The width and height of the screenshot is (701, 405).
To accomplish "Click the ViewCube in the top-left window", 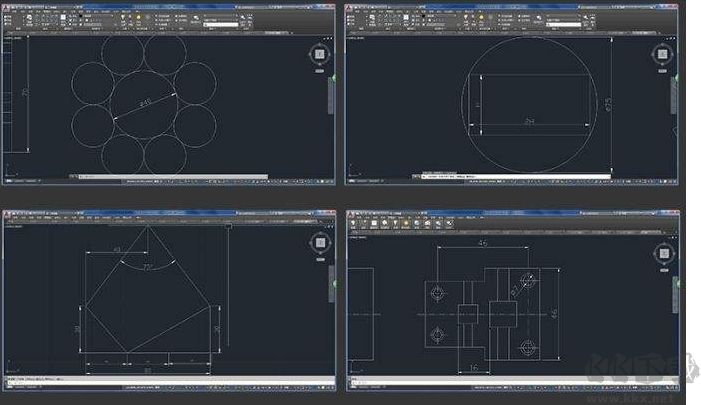I will pyautogui.click(x=320, y=55).
